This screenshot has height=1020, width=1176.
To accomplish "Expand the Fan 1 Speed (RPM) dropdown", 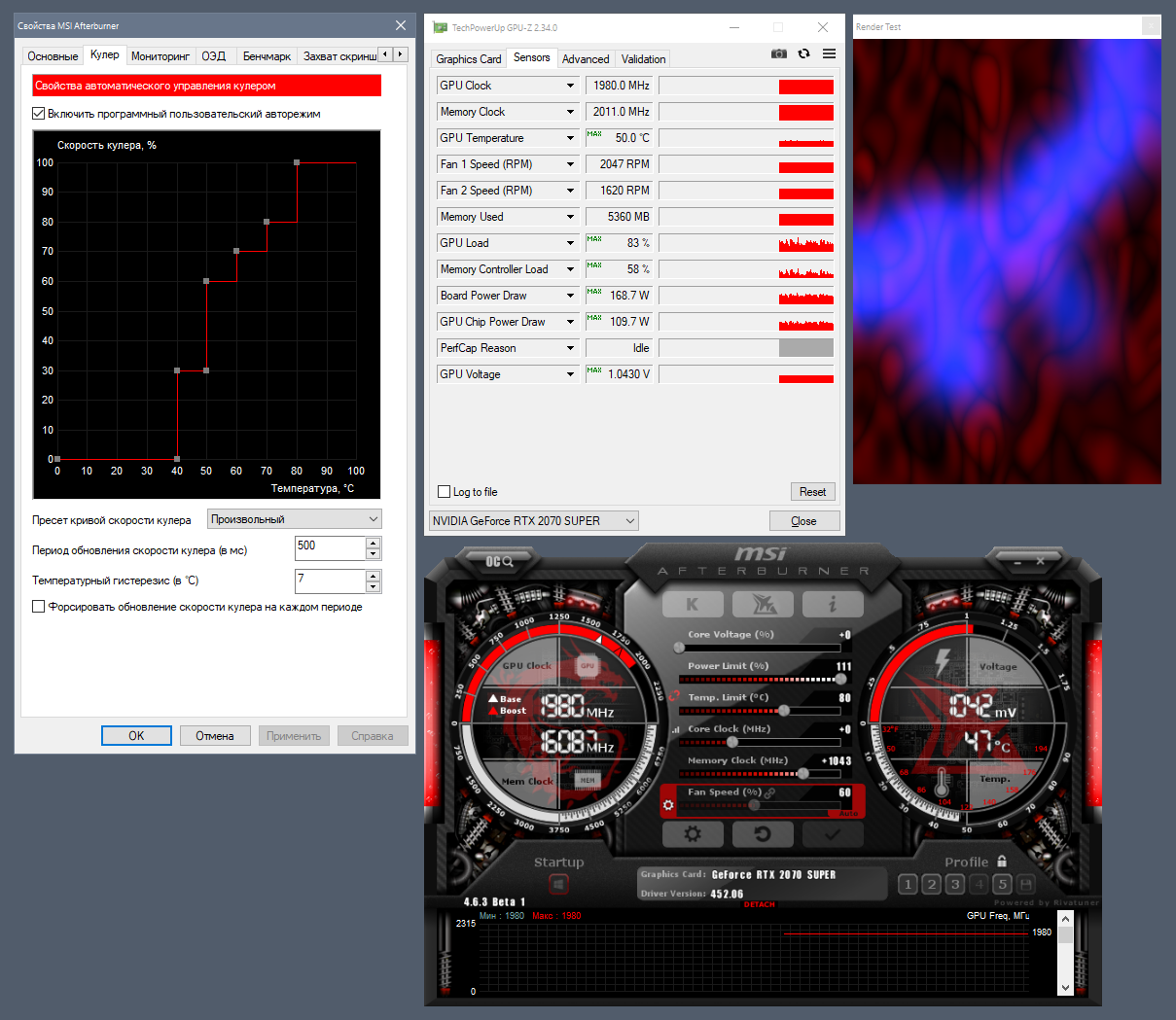I will [570, 164].
